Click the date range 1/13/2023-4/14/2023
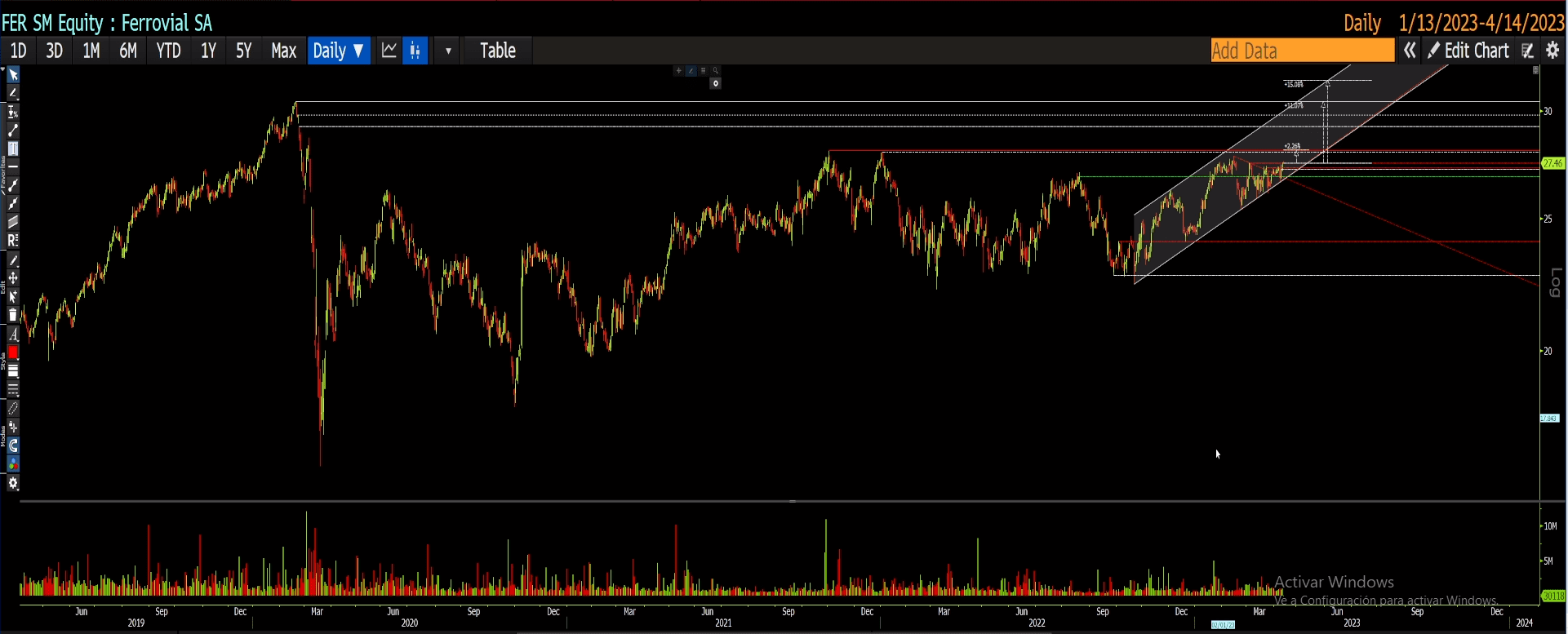The image size is (1568, 634). pos(1481,23)
